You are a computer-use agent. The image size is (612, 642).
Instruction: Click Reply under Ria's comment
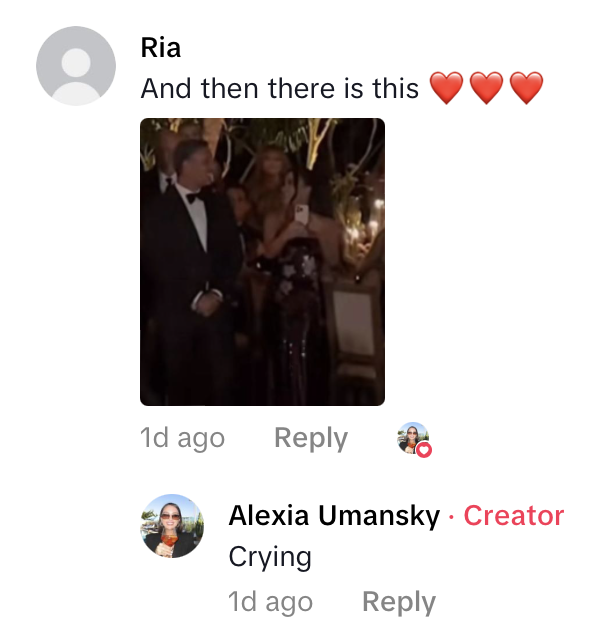(311, 438)
